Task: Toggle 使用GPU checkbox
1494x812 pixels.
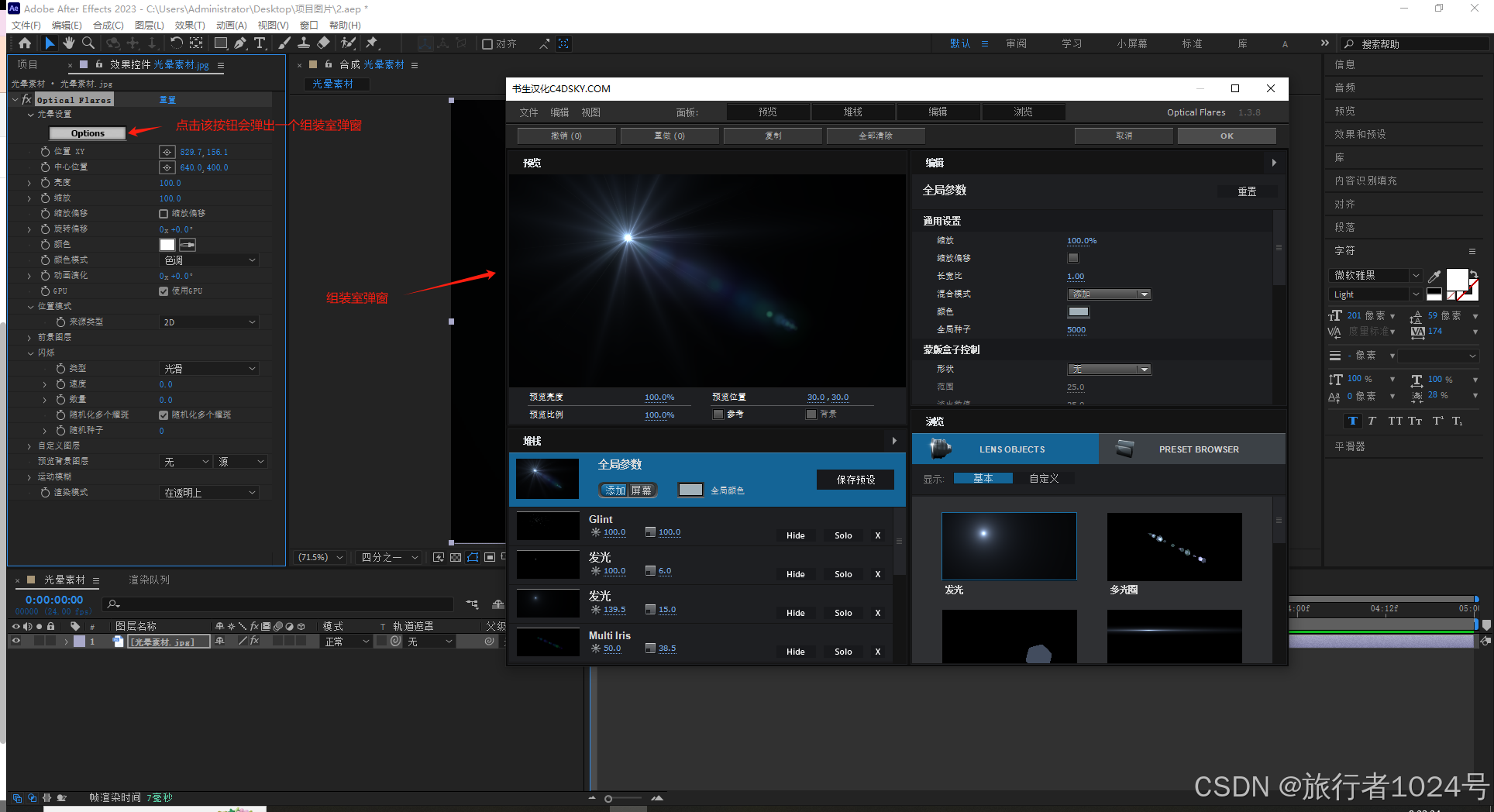Action: [164, 291]
